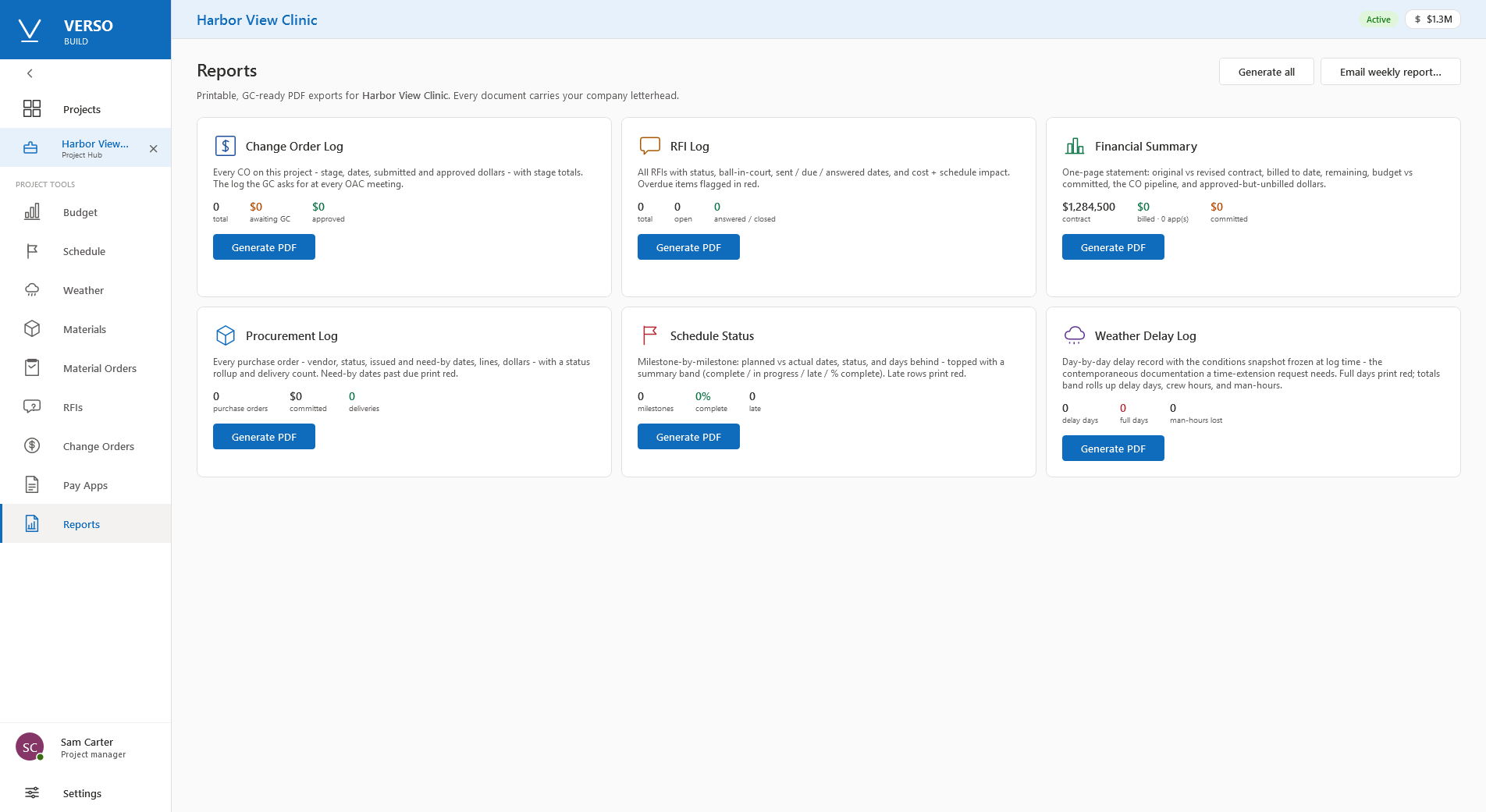Open Projects in the sidebar
This screenshot has height=812, width=1486.
point(86,108)
